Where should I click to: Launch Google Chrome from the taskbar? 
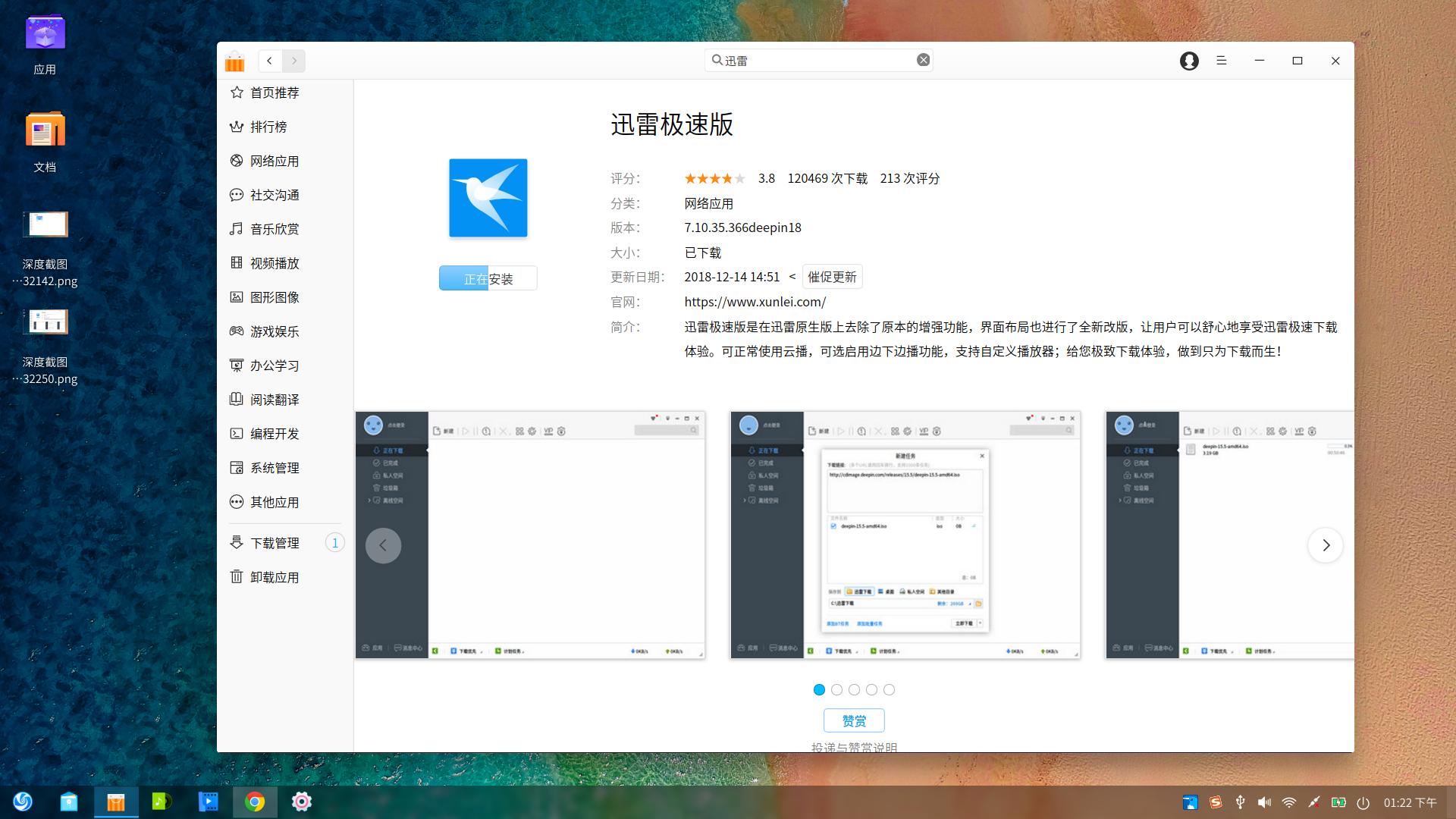coord(255,802)
